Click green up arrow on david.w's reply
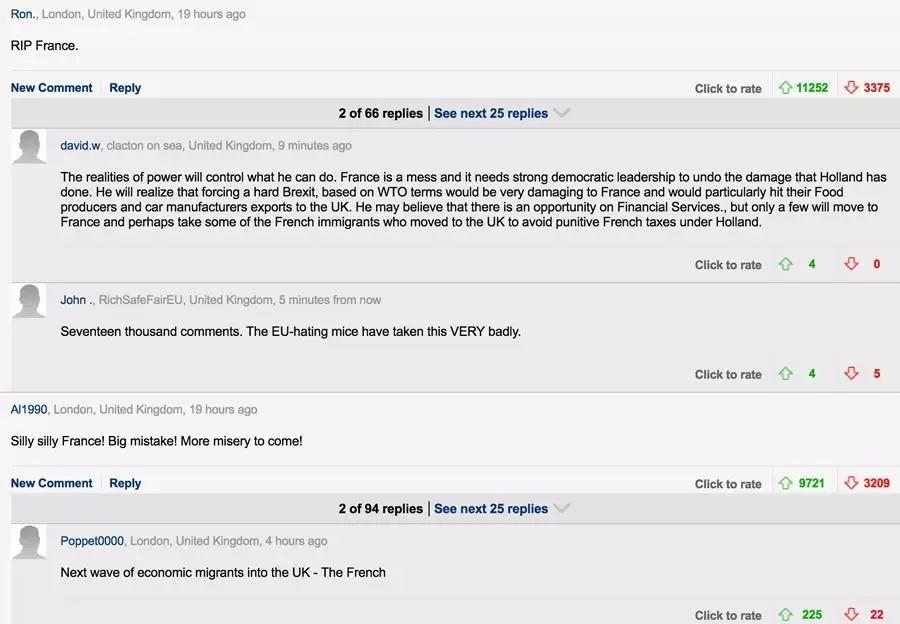The width and height of the screenshot is (900, 624). coord(785,265)
